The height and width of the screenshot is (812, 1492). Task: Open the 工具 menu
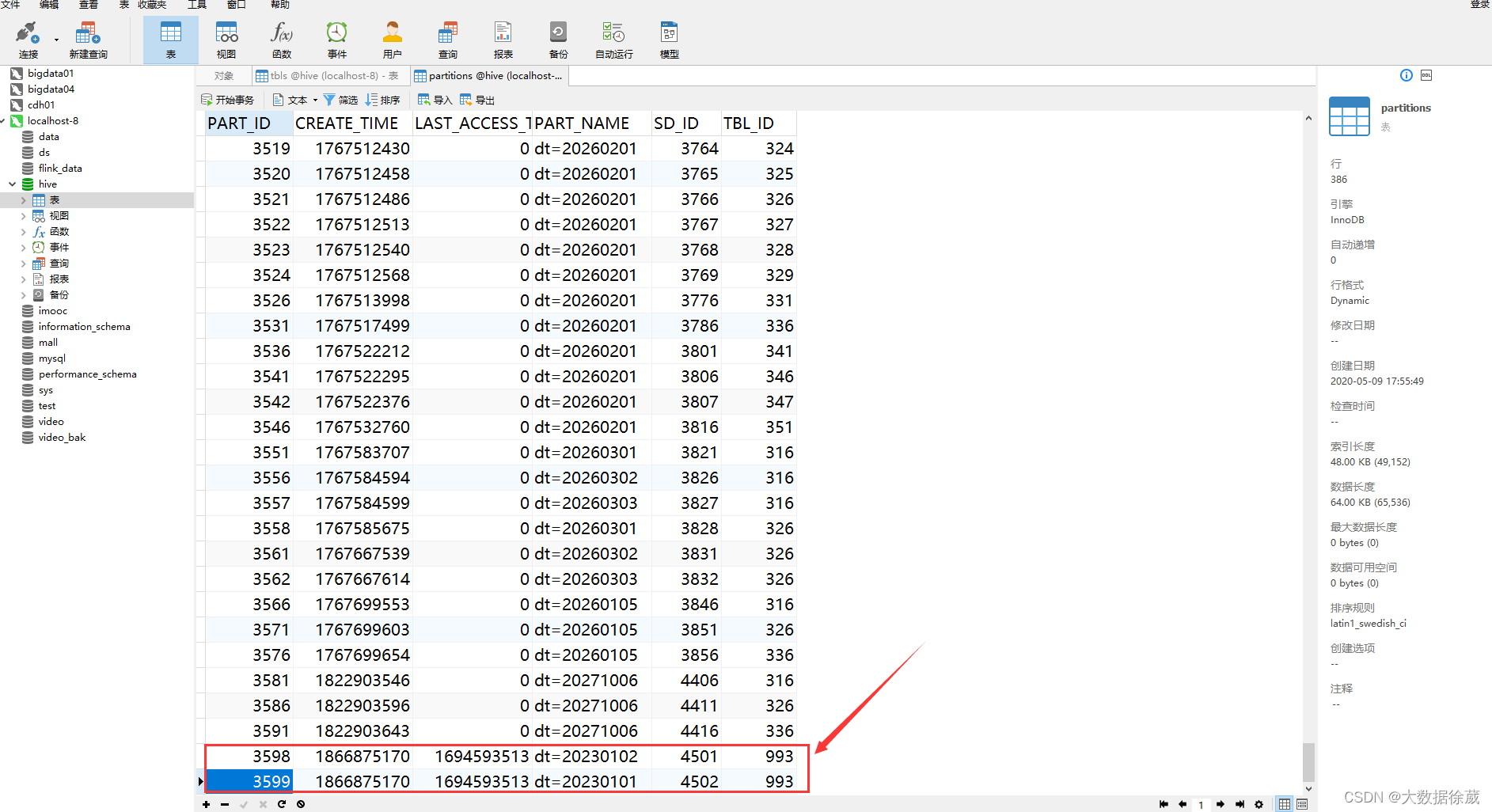197,4
